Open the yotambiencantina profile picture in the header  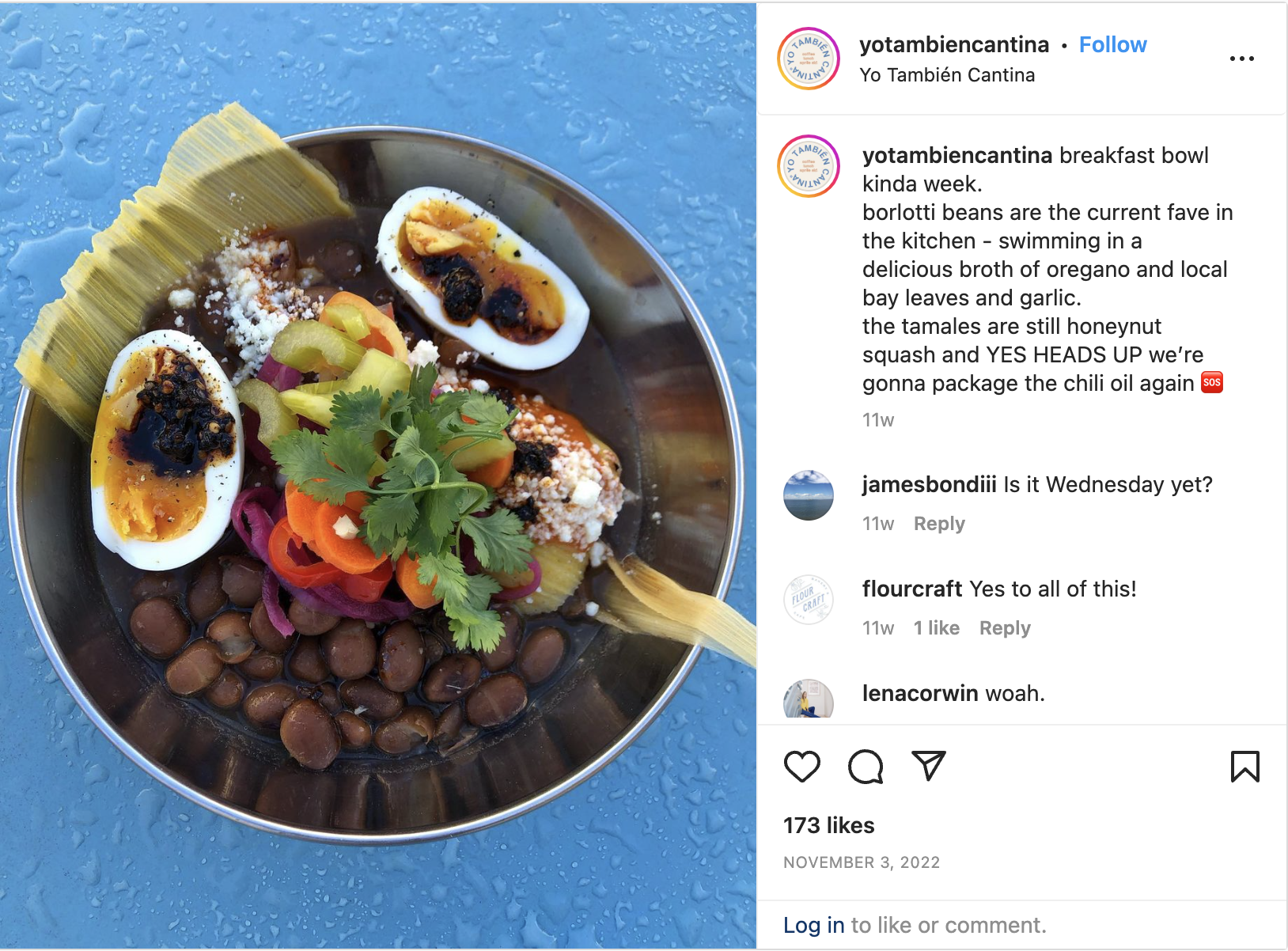point(809,59)
